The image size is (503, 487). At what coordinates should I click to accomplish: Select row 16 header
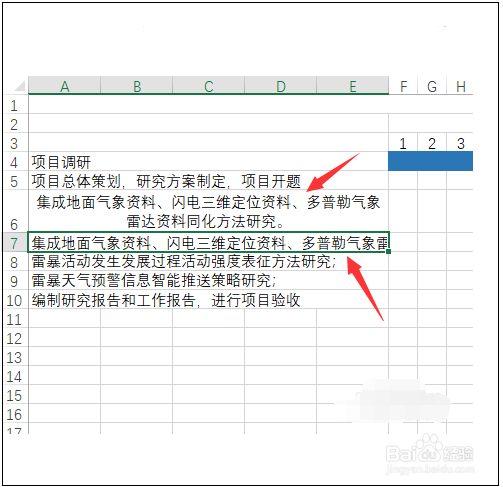tap(15, 413)
